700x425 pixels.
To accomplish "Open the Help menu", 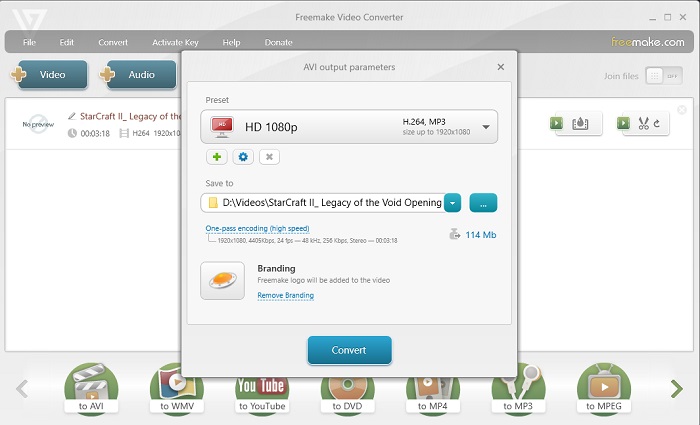I will coord(231,42).
